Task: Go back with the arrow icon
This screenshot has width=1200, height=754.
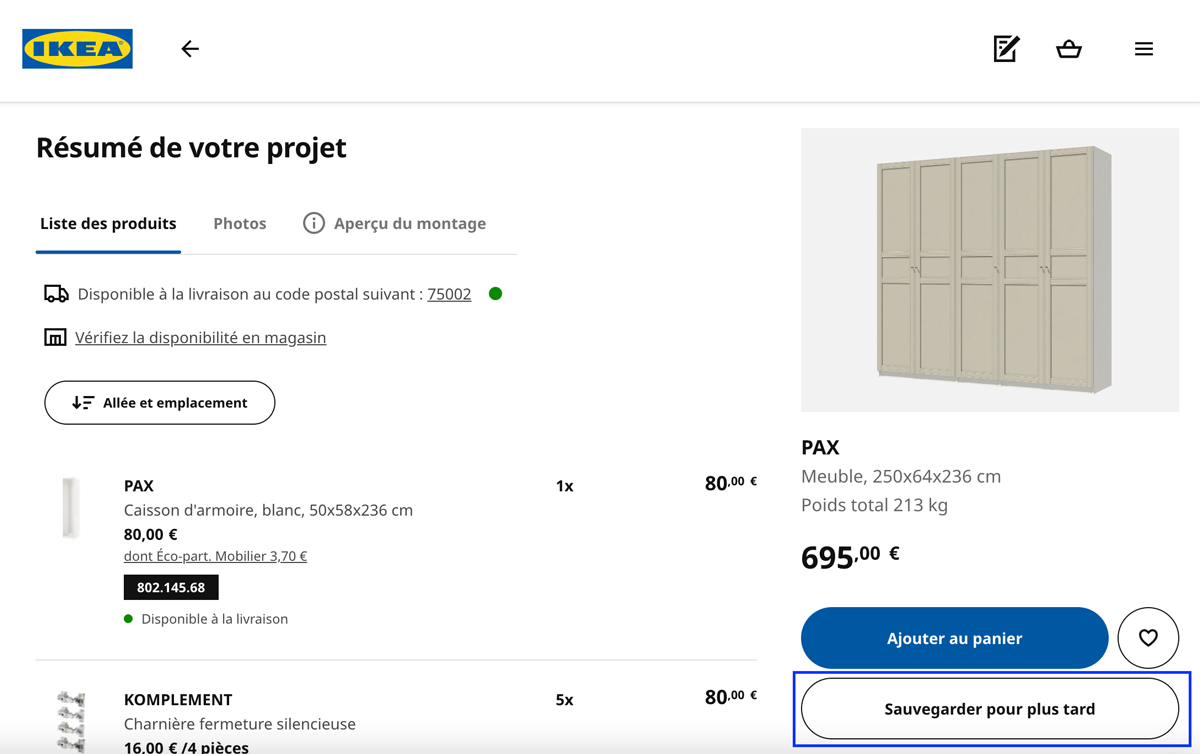Action: [190, 49]
